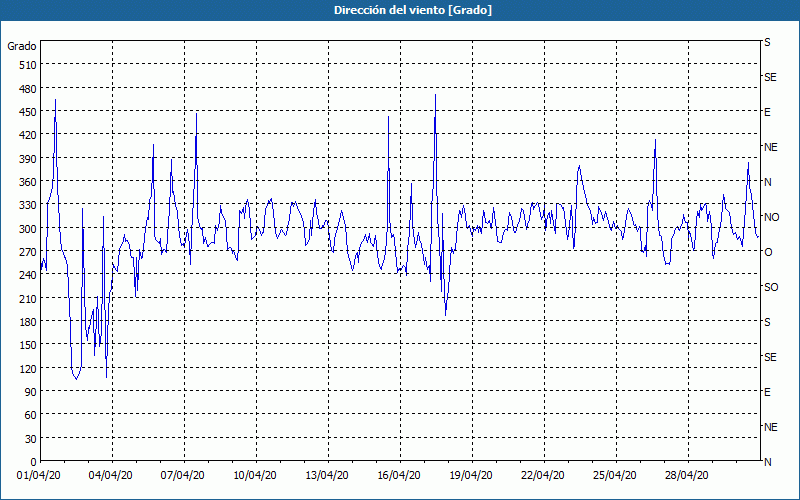
Task: Select the 510 value on the Grado axis
Action: [x=28, y=65]
